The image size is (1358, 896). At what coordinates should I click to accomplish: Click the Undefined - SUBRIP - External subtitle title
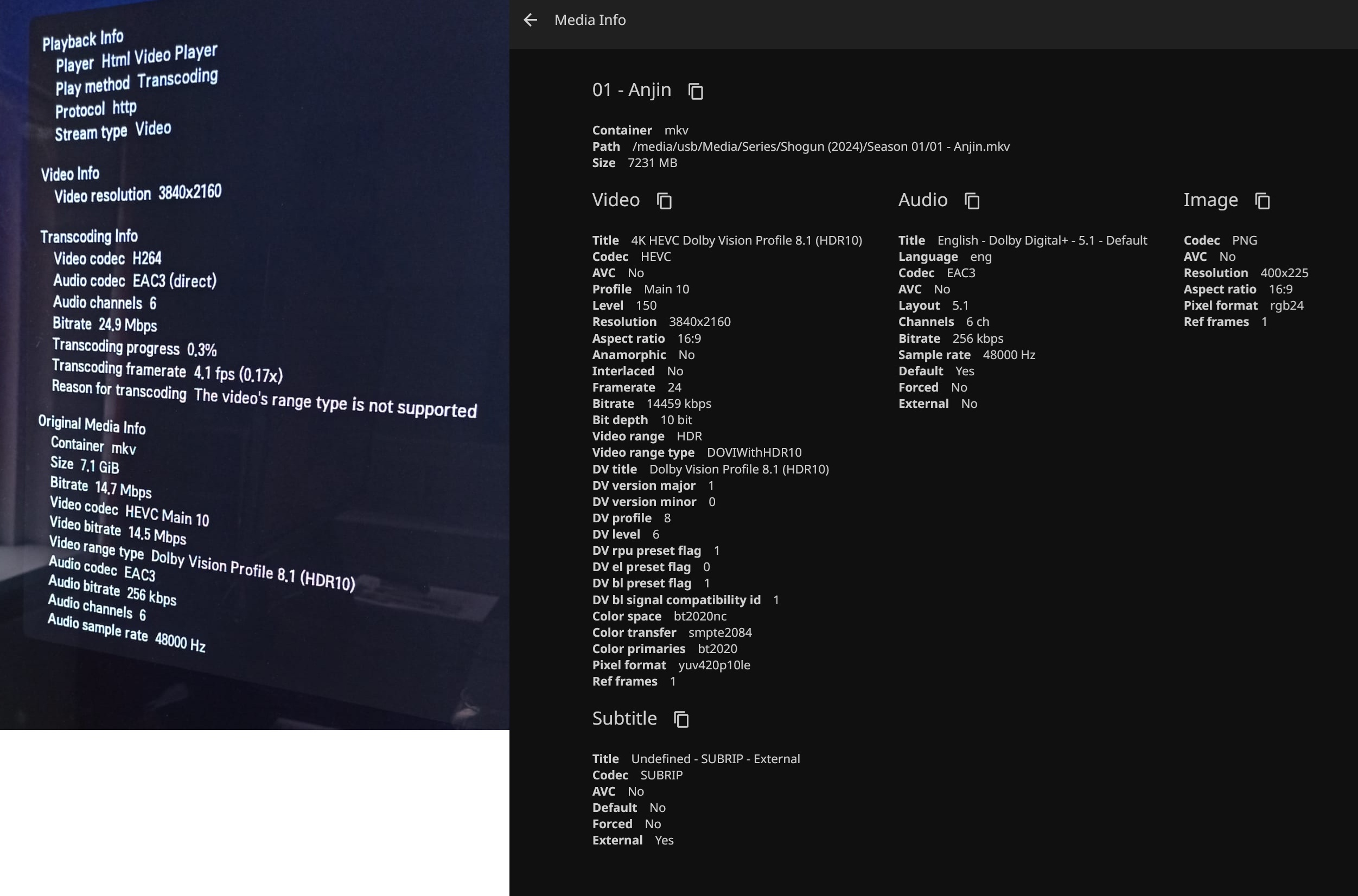(715, 759)
